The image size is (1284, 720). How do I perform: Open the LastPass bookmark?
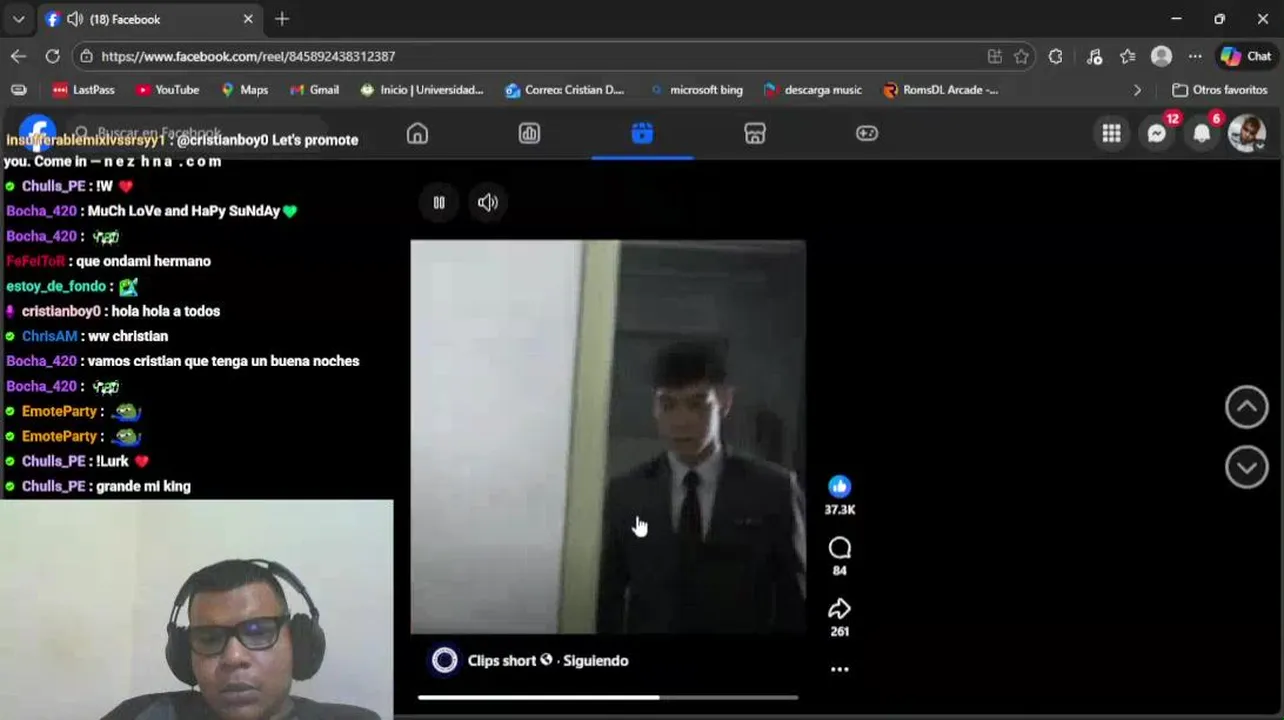(84, 90)
